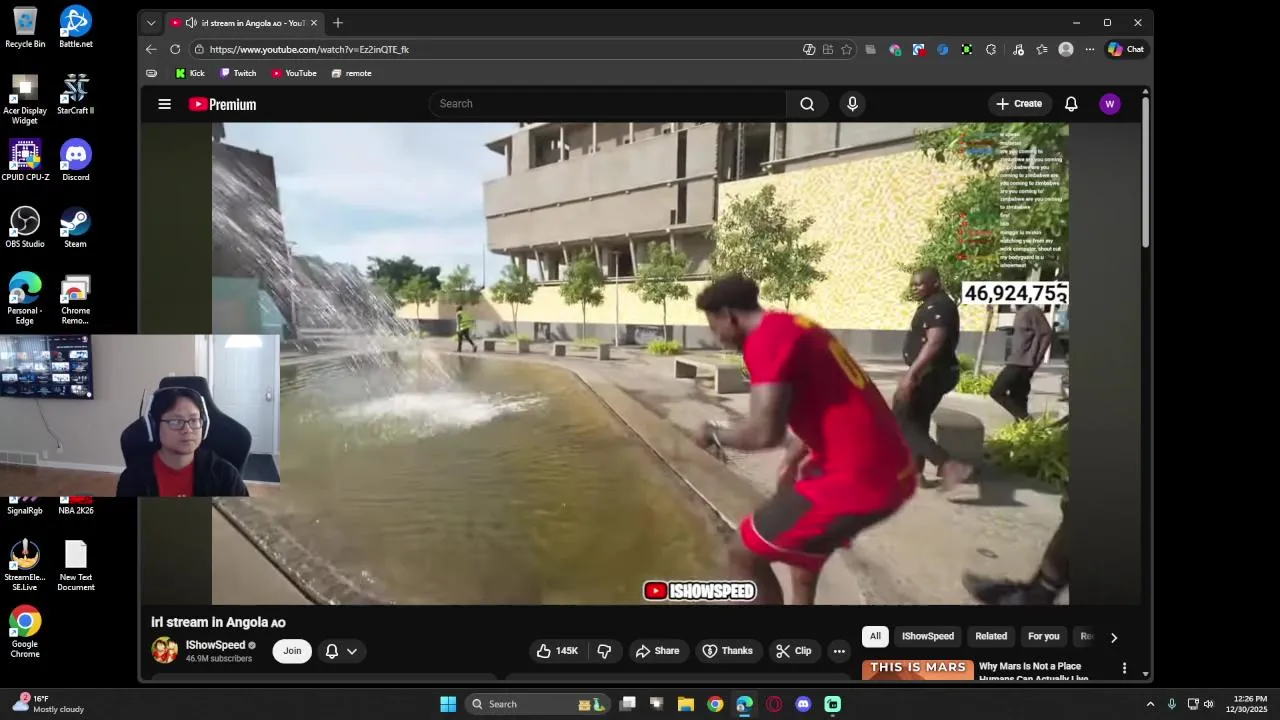1280x720 pixels.
Task: Open the weather widget on taskbar
Action: [x=48, y=704]
